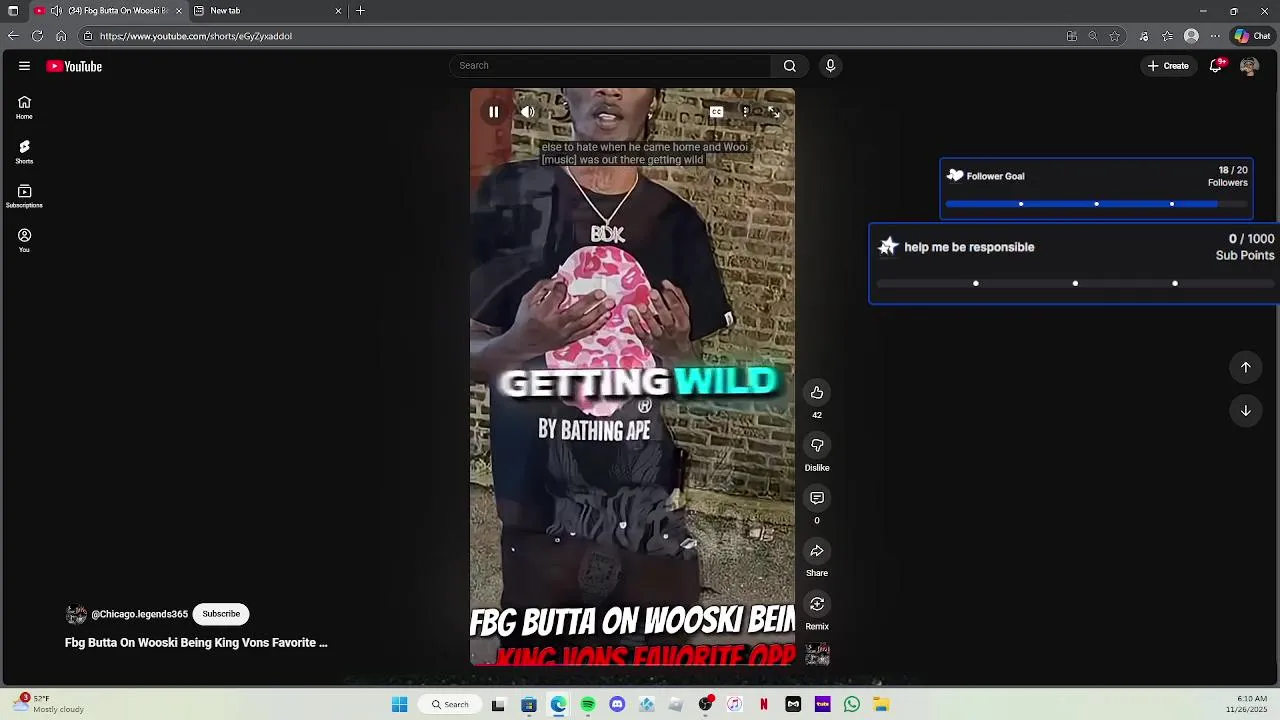Open the @Chicago.legends365 channel link
The height and width of the screenshot is (720, 1280).
coord(140,614)
